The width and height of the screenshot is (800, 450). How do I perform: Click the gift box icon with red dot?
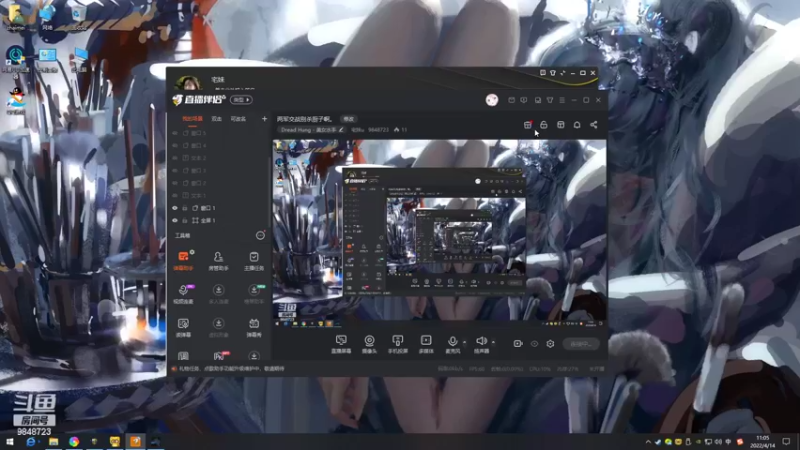[x=528, y=125]
